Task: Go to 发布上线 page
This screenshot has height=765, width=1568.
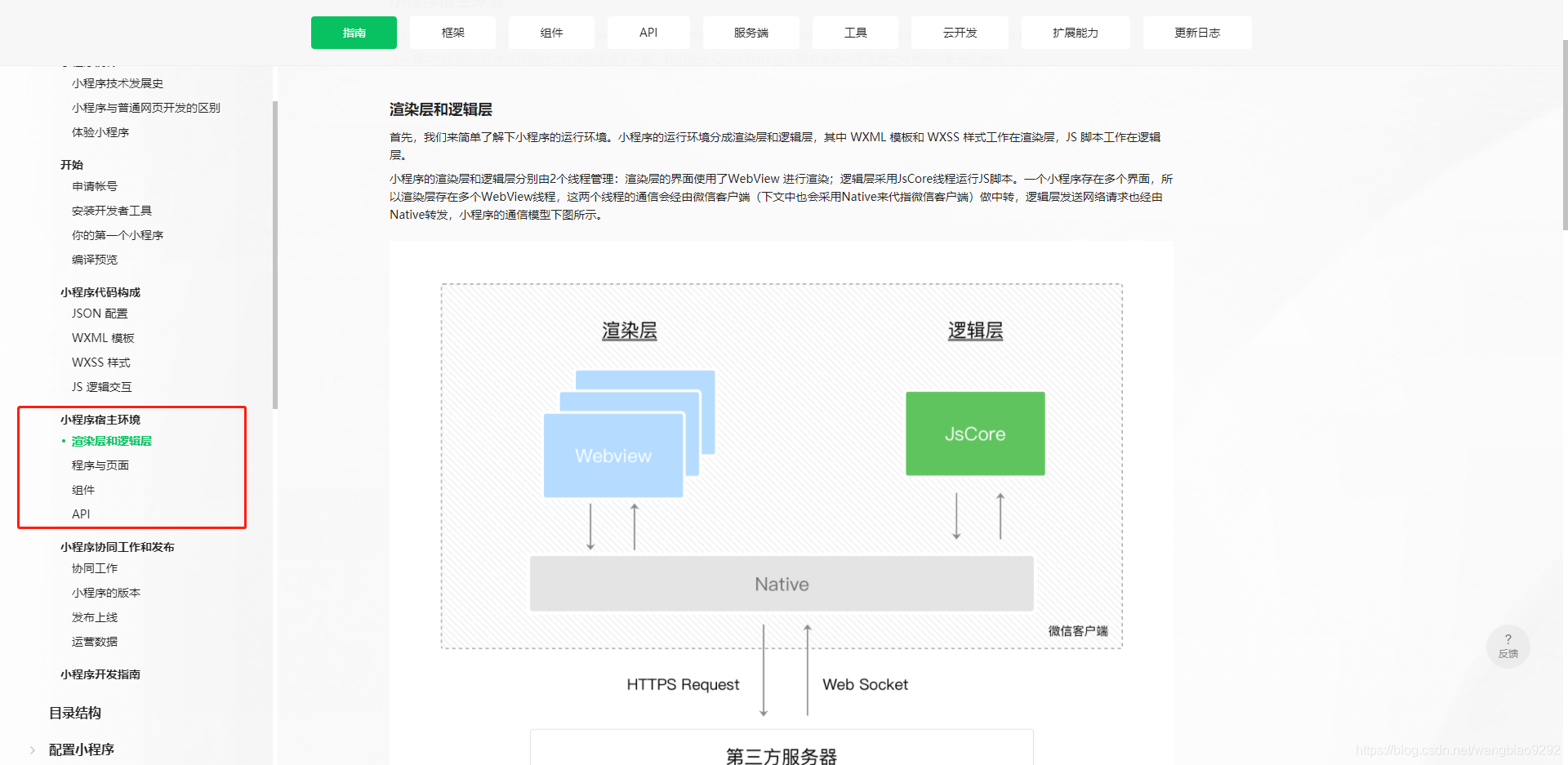Action: coord(95,617)
